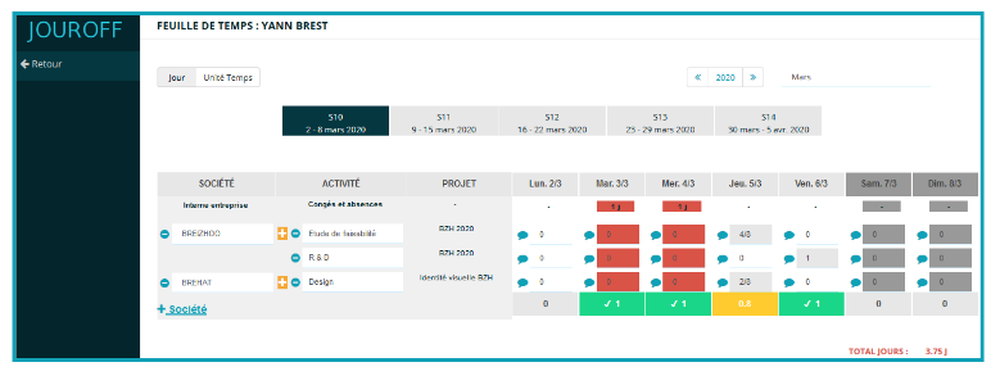
Task: Edit the BREIZHOO company field
Action: point(223,234)
